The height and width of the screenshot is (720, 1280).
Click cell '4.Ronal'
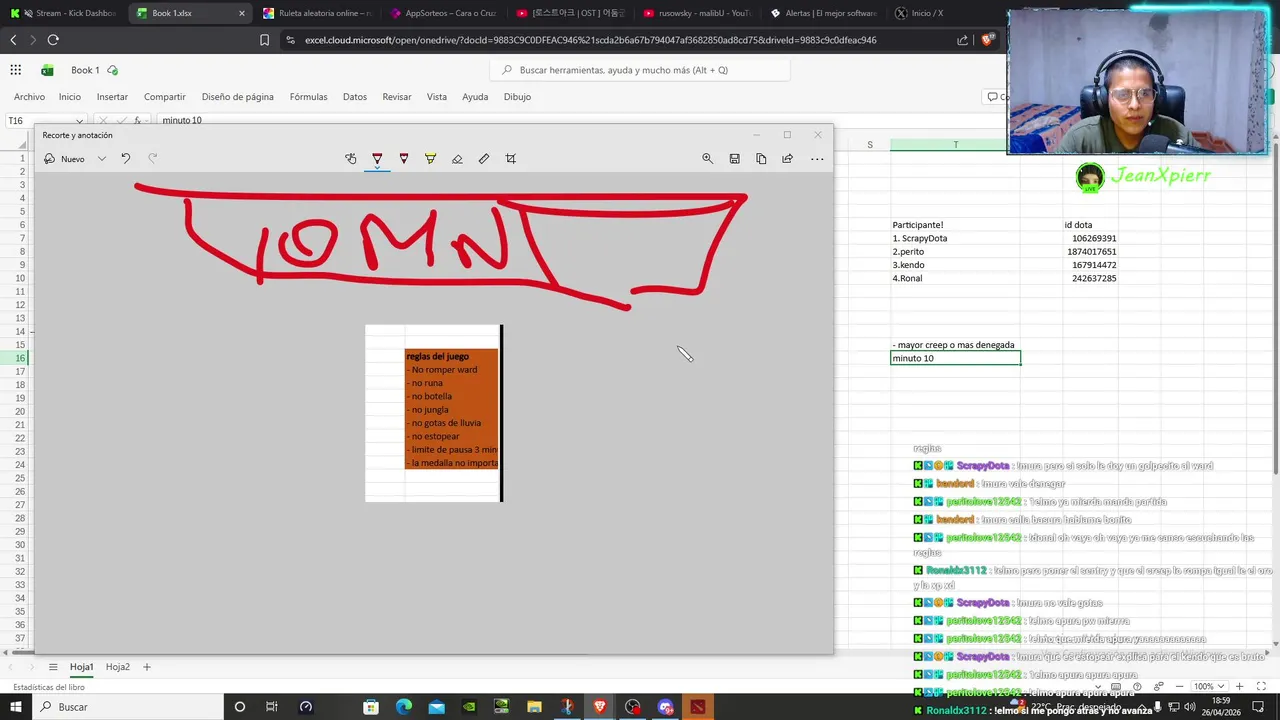click(x=955, y=278)
